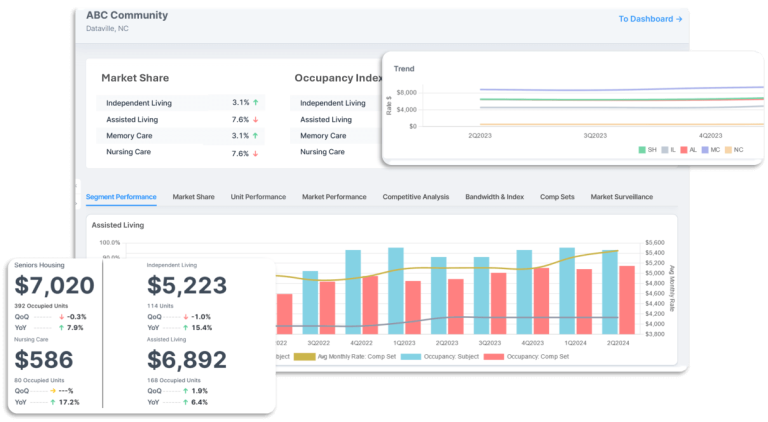Select Nursing Care row in Market Share
Screen dimensions: 768x422
pos(180,152)
